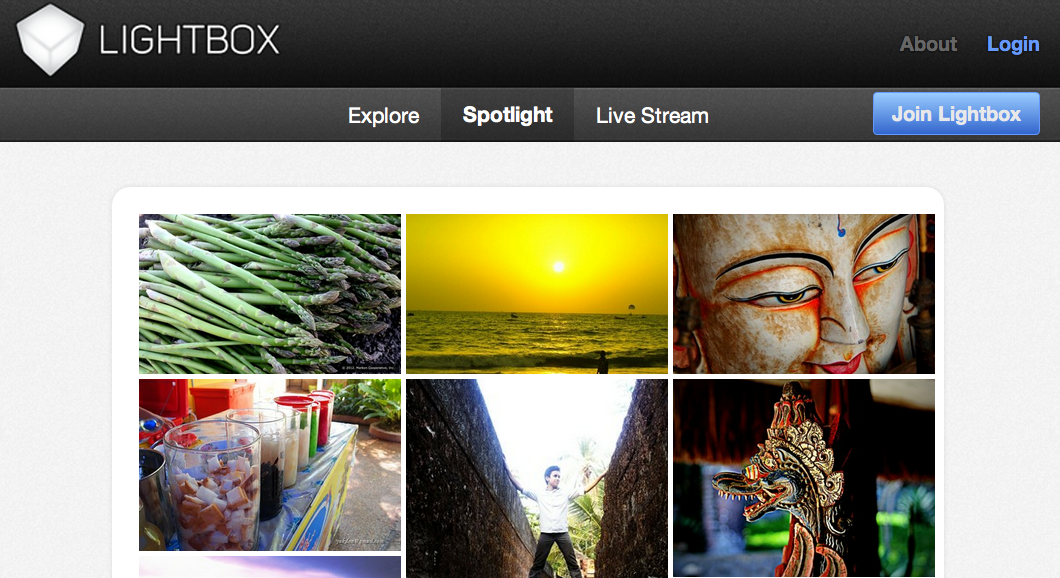Open the man between rock walls photo
1060x578 pixels.
pyautogui.click(x=537, y=478)
